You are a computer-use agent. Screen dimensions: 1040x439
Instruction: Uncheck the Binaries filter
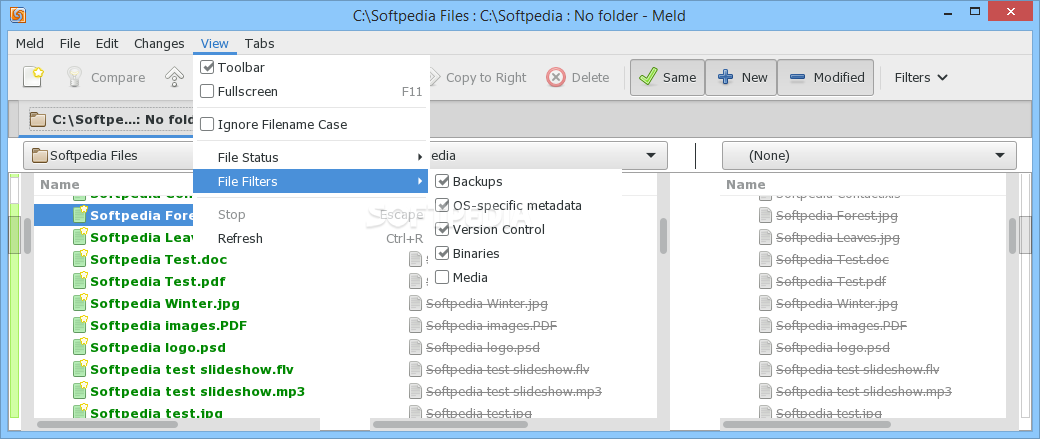(442, 253)
